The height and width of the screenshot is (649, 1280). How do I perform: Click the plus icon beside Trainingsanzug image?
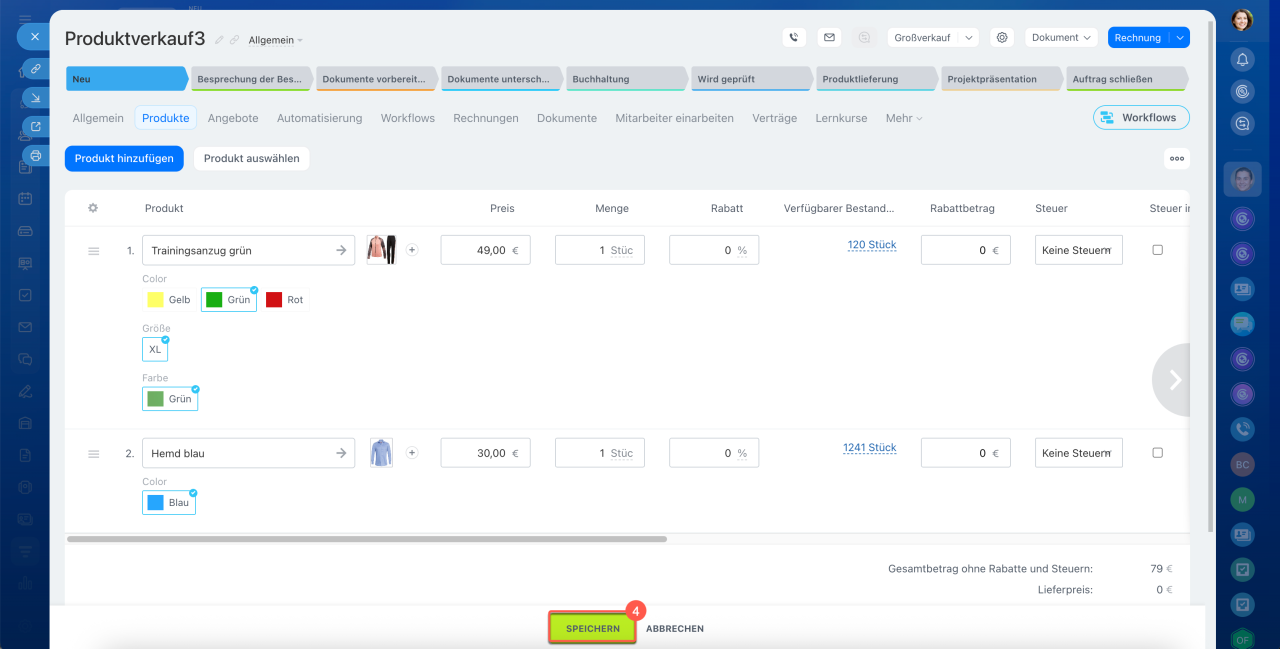pyautogui.click(x=412, y=250)
